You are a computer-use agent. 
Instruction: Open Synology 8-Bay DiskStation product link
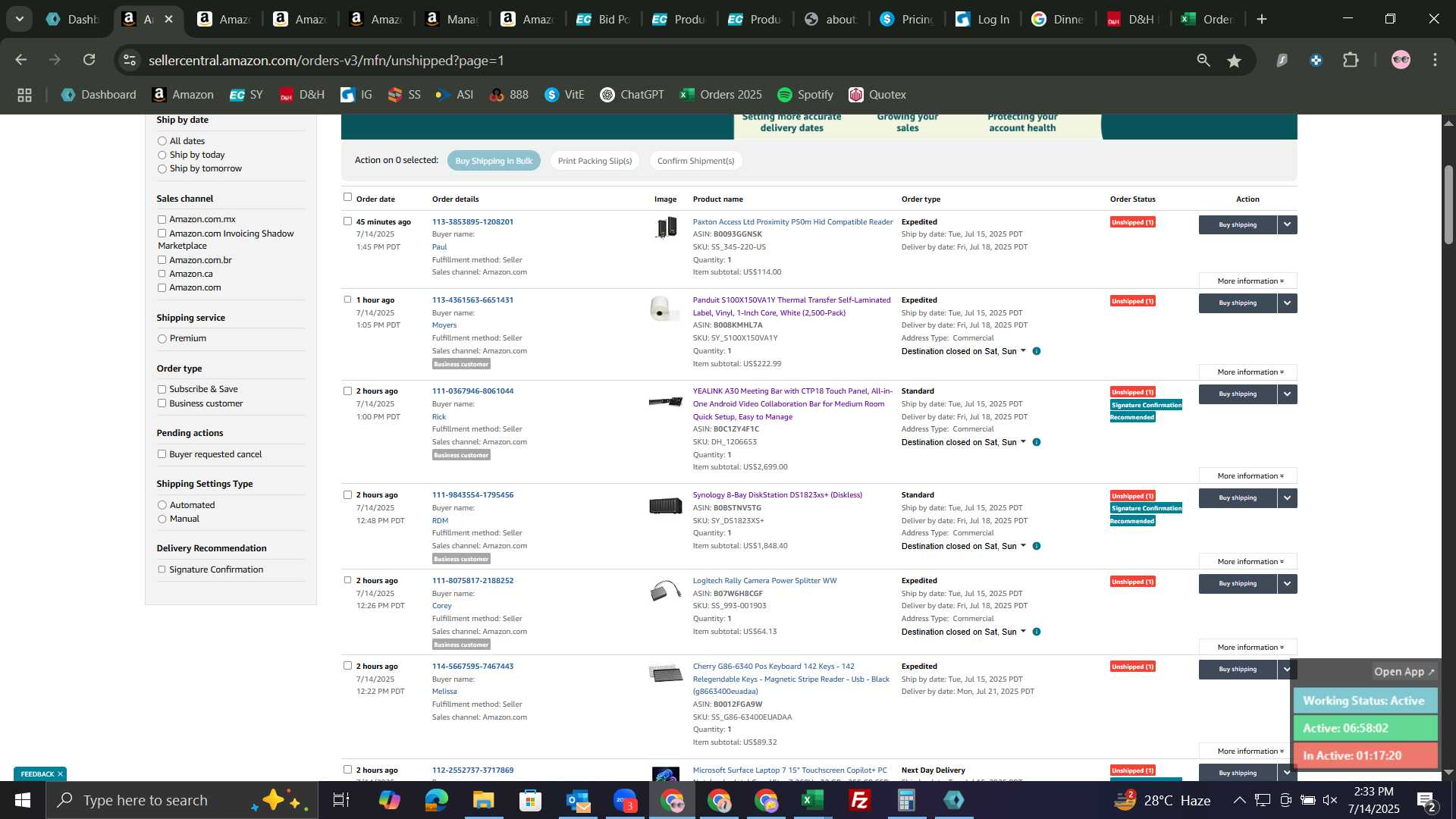click(x=777, y=495)
